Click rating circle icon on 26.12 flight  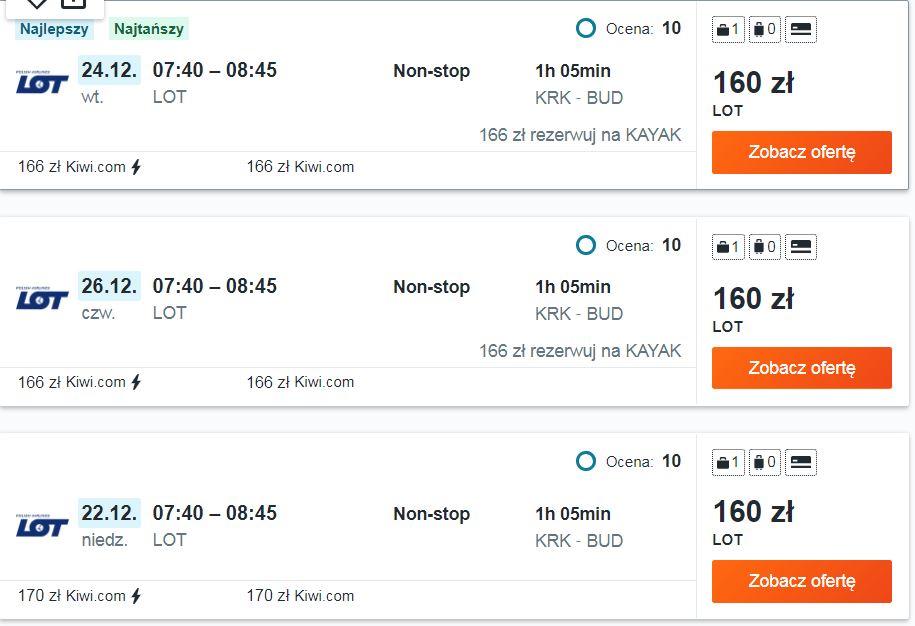[x=585, y=245]
